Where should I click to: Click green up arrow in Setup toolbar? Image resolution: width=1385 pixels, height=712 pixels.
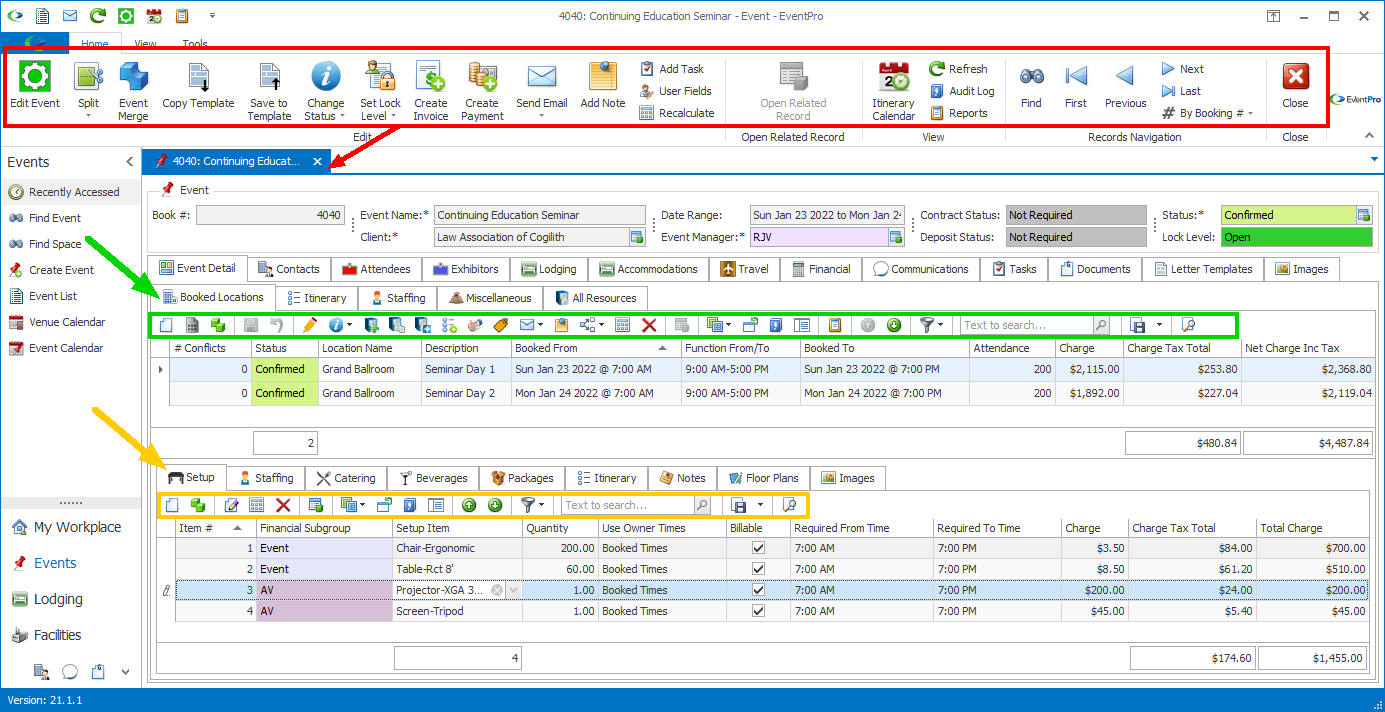(x=468, y=505)
